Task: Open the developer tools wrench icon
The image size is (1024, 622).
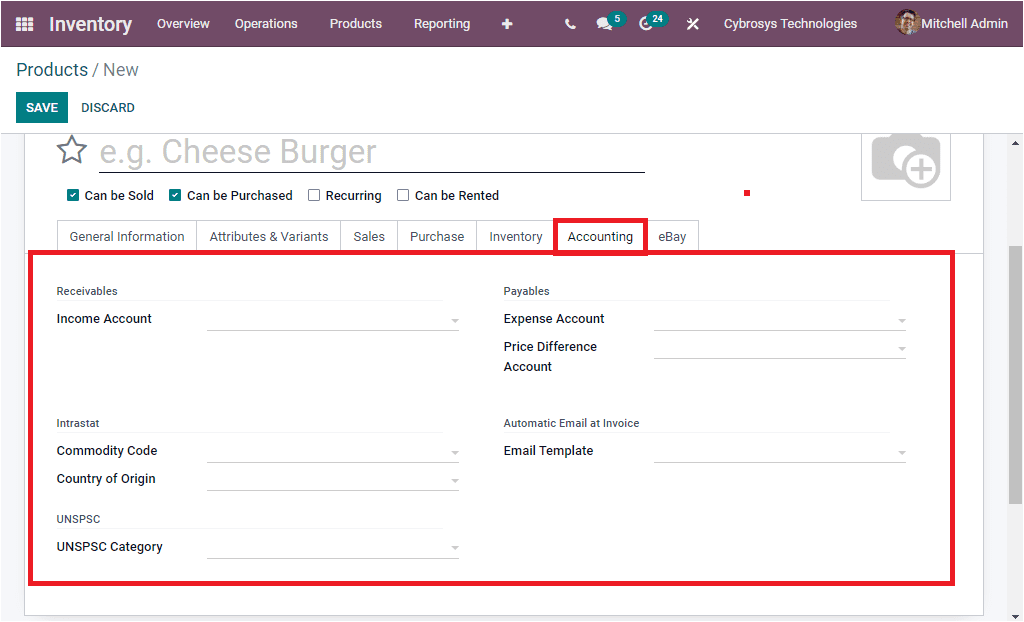Action: coord(692,23)
